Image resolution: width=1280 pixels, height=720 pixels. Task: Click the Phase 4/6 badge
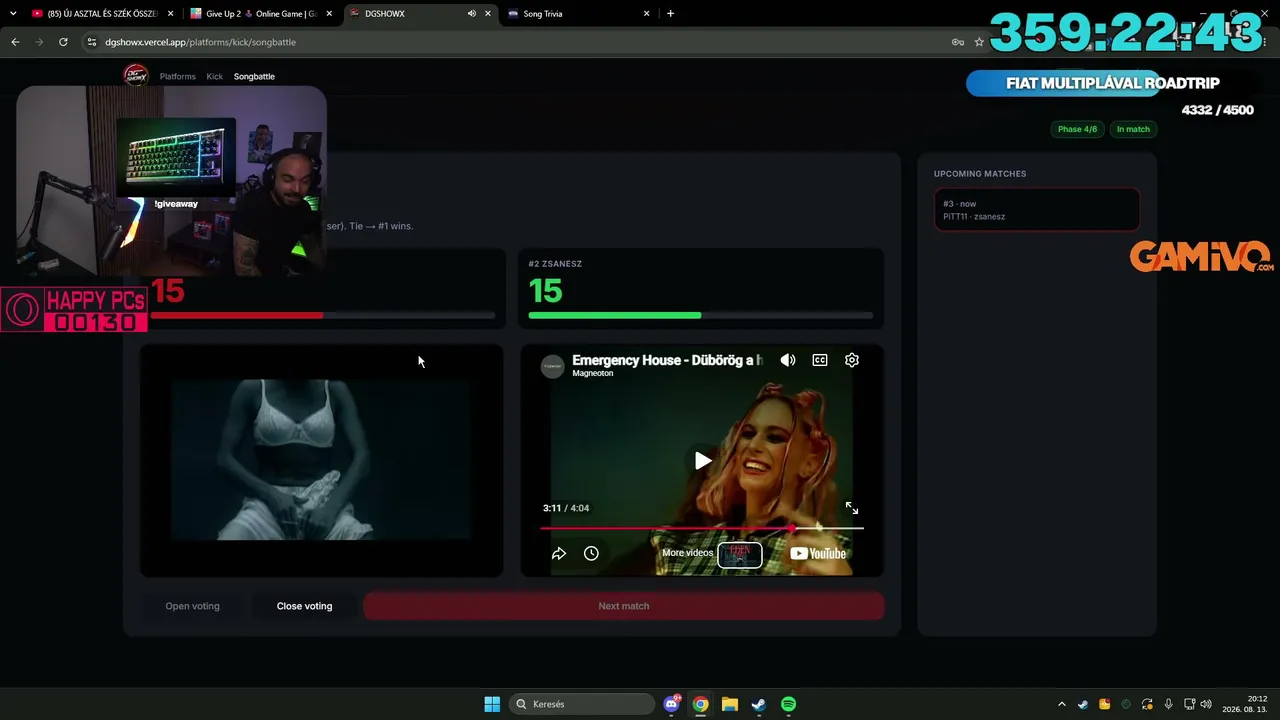1077,129
